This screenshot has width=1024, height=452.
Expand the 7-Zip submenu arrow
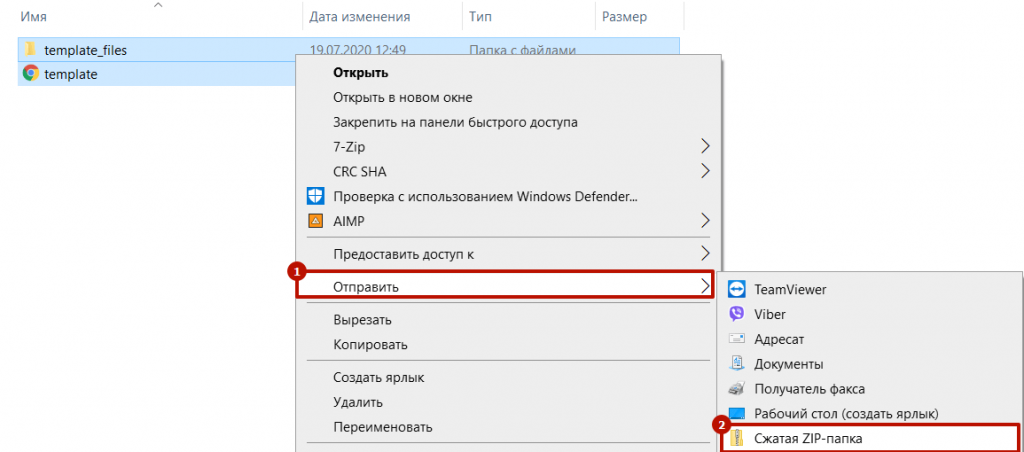705,146
